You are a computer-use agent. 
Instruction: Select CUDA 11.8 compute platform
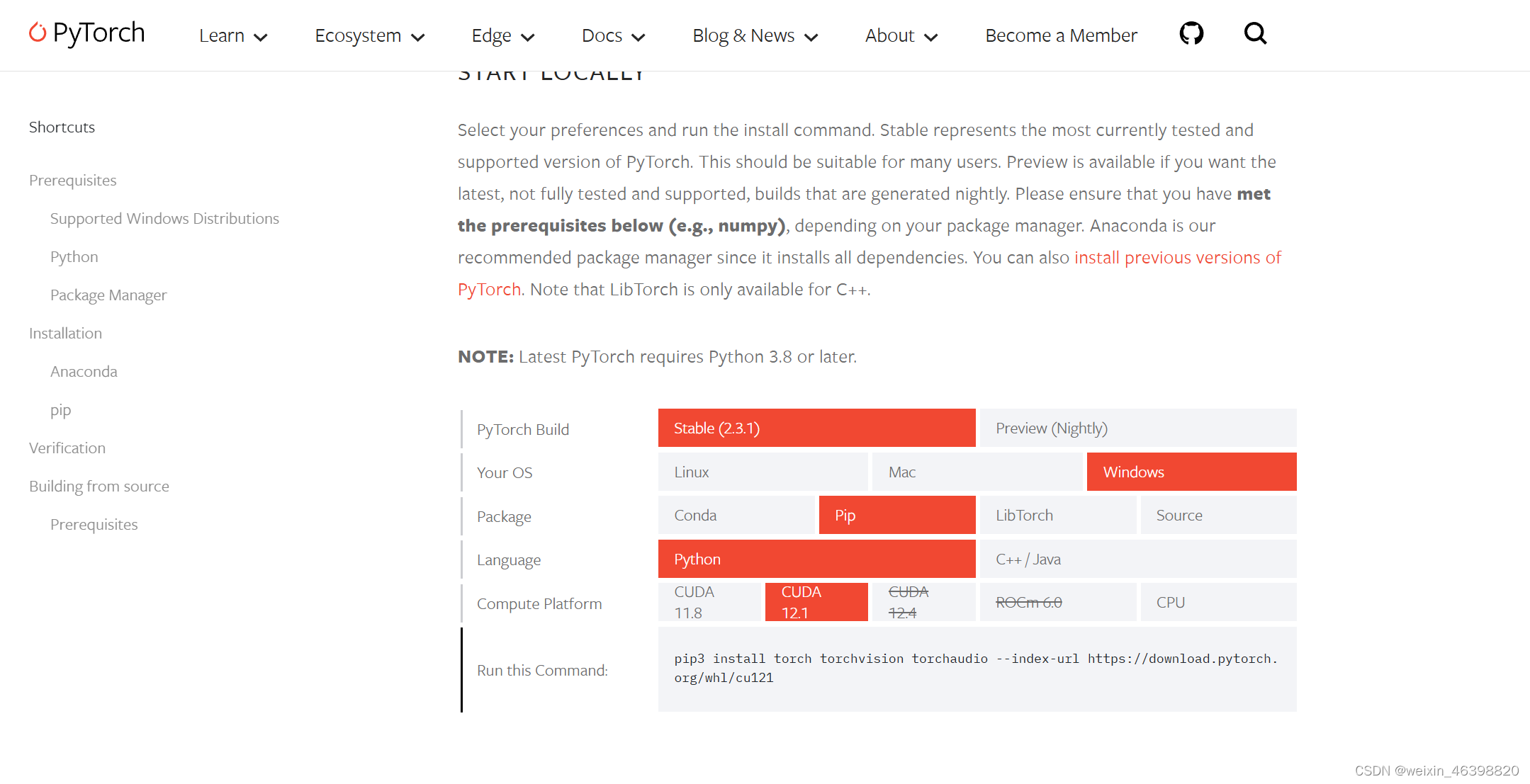coord(709,602)
